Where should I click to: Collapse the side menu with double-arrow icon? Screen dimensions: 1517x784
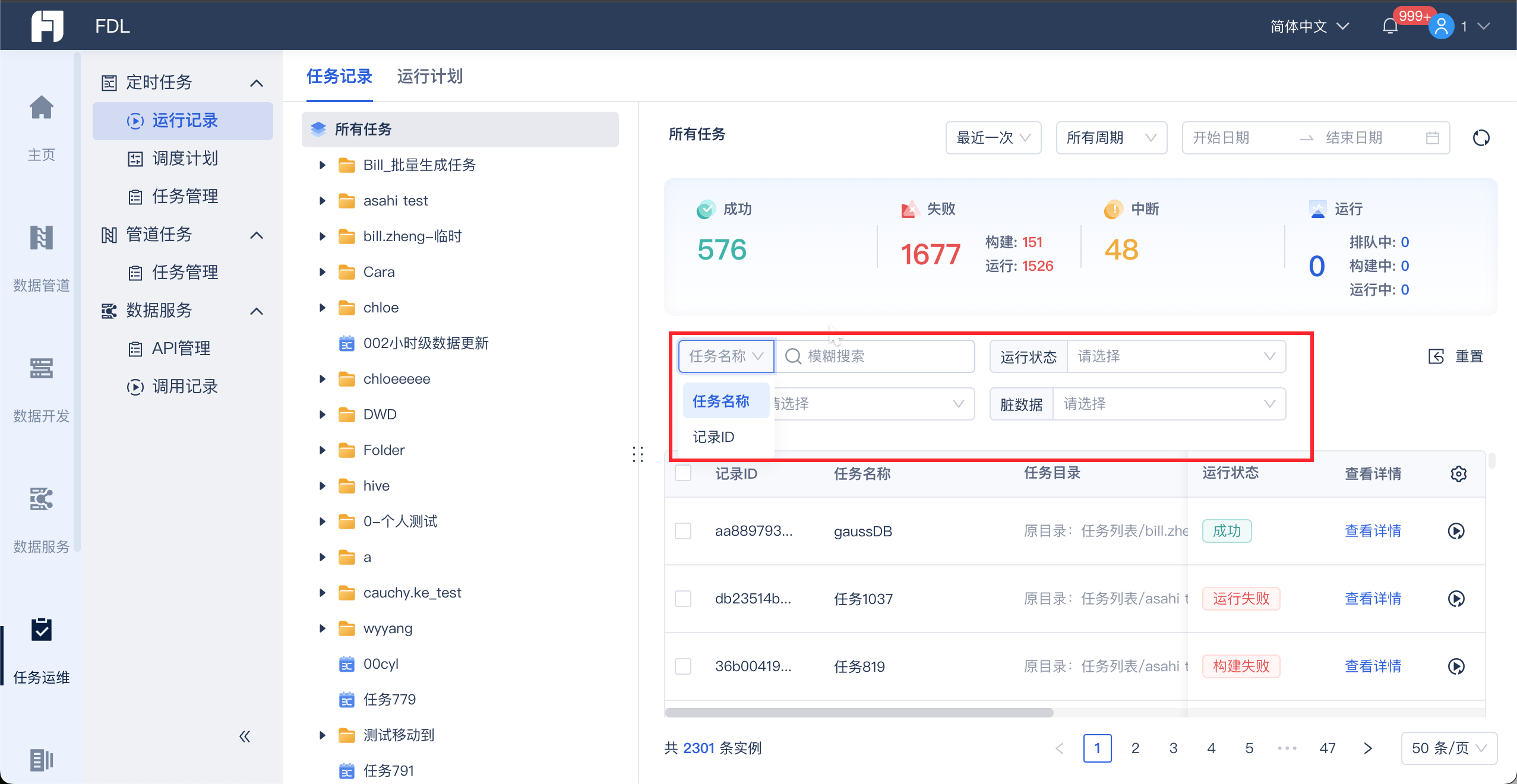(x=245, y=736)
